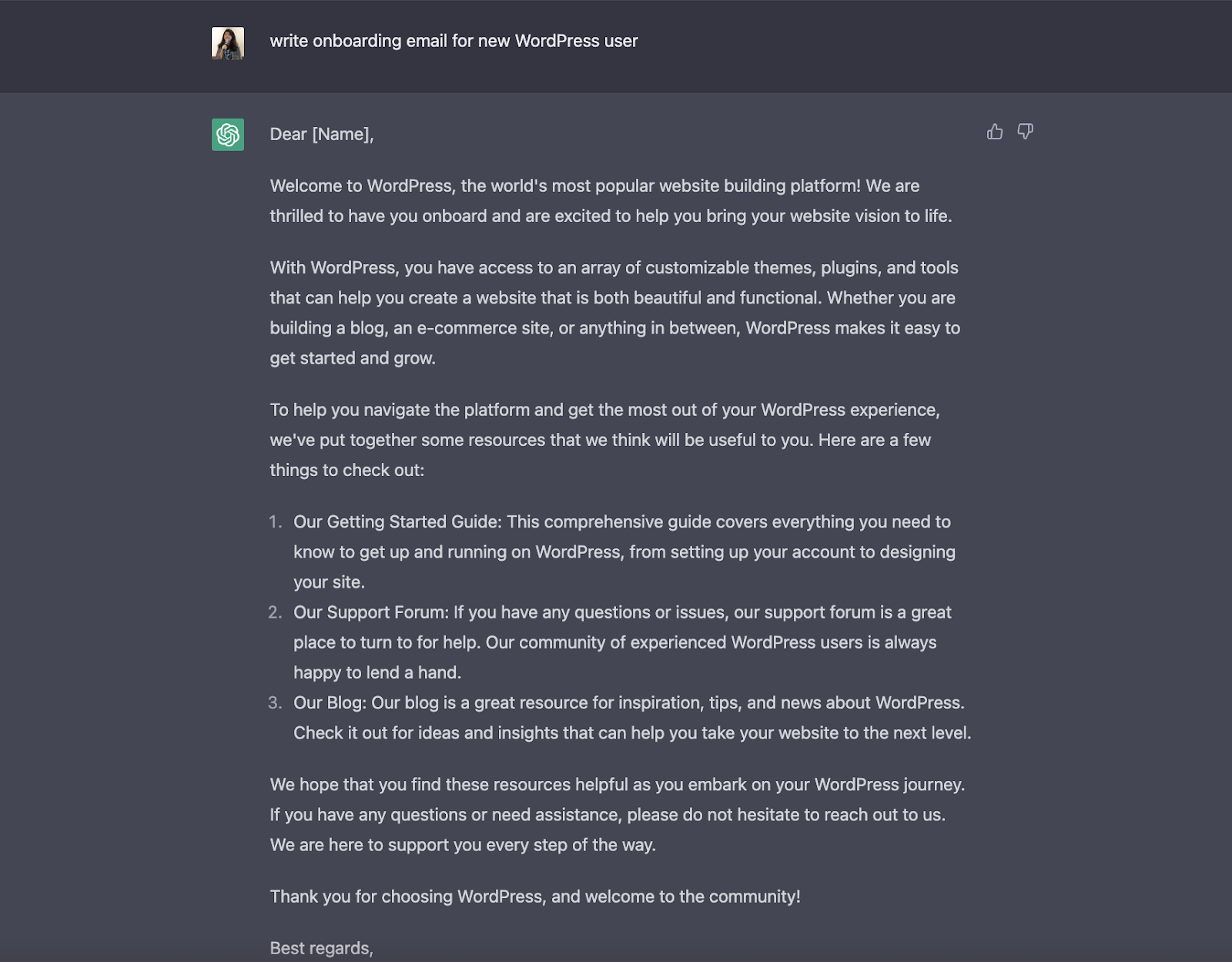
Task: Click the 'Our Getting Started Guide' text
Action: [397, 521]
